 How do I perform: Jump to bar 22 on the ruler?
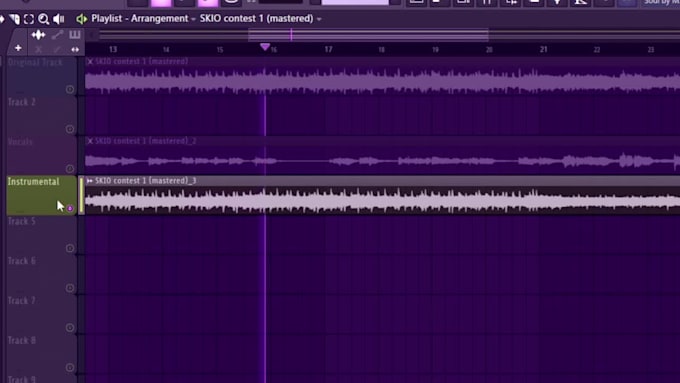(x=597, y=50)
